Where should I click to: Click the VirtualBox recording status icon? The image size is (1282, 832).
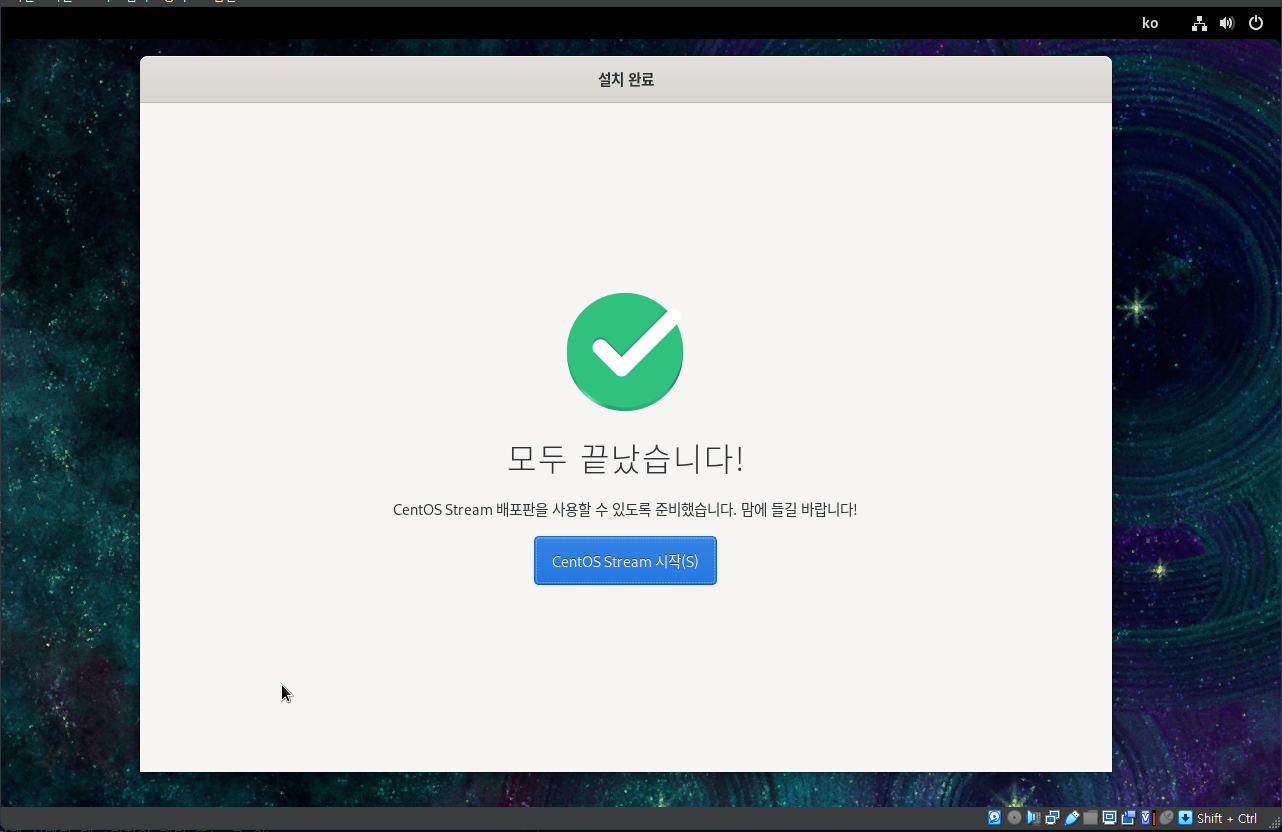click(1128, 818)
